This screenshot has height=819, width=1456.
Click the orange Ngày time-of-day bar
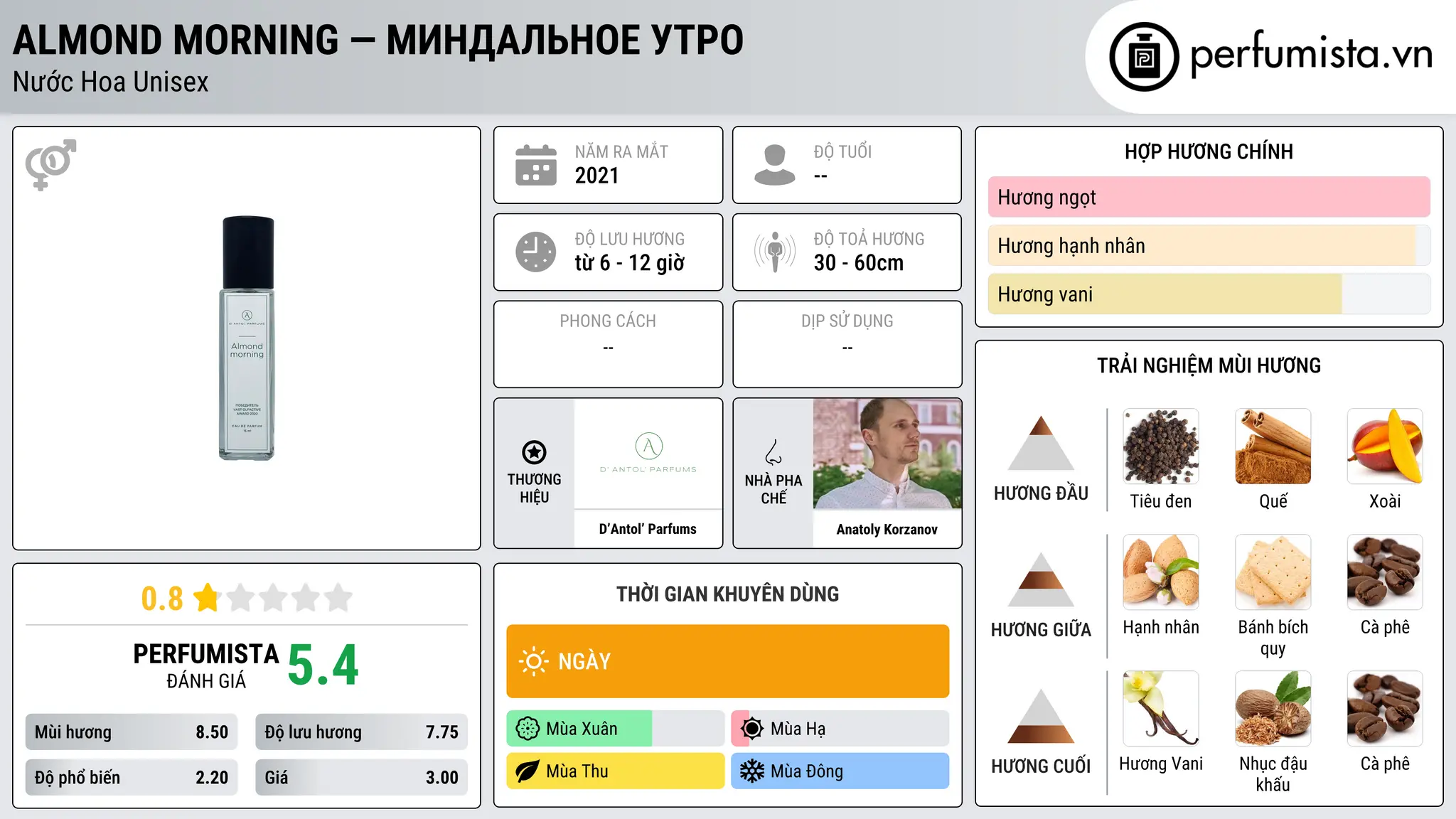coord(727,661)
